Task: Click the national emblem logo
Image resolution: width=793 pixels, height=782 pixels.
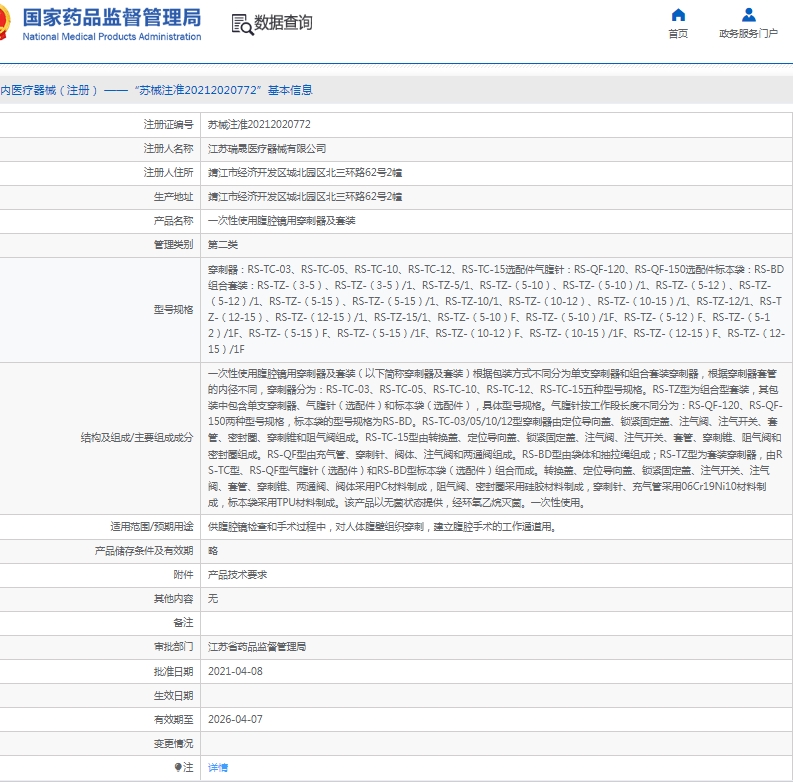Action: 4,22
